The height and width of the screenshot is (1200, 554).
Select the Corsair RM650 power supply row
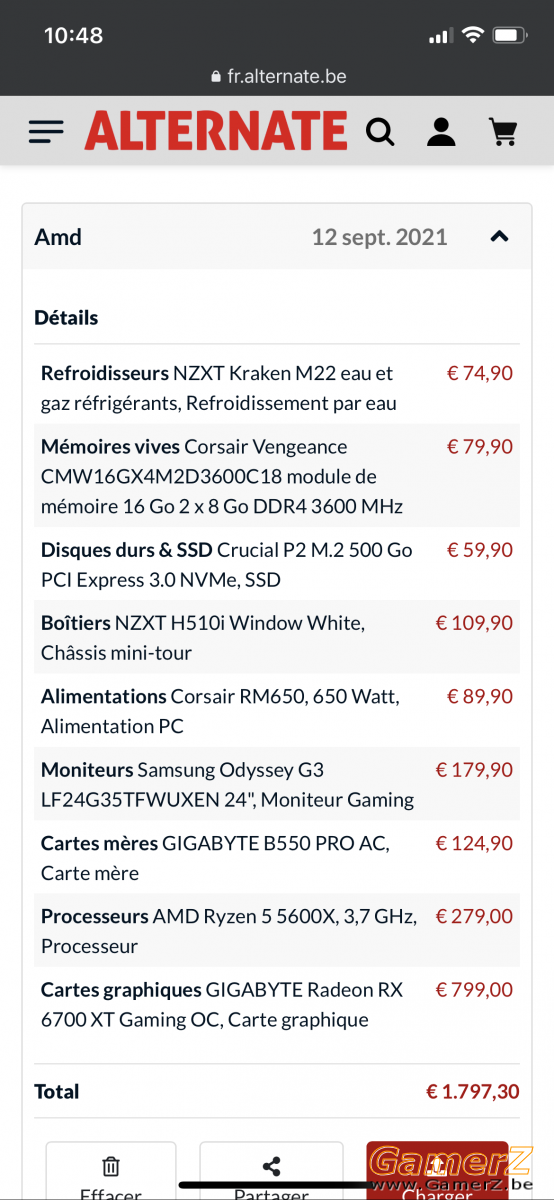(x=277, y=711)
